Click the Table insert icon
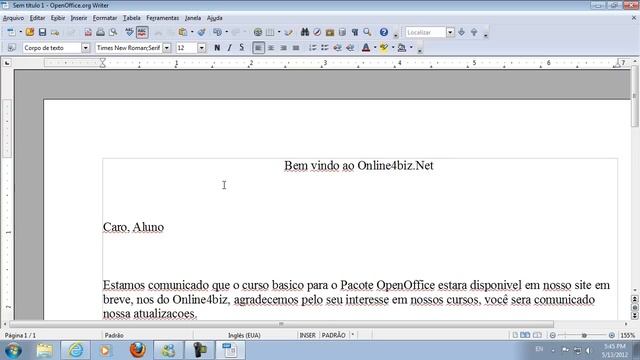640x360 pixels. pos(270,32)
